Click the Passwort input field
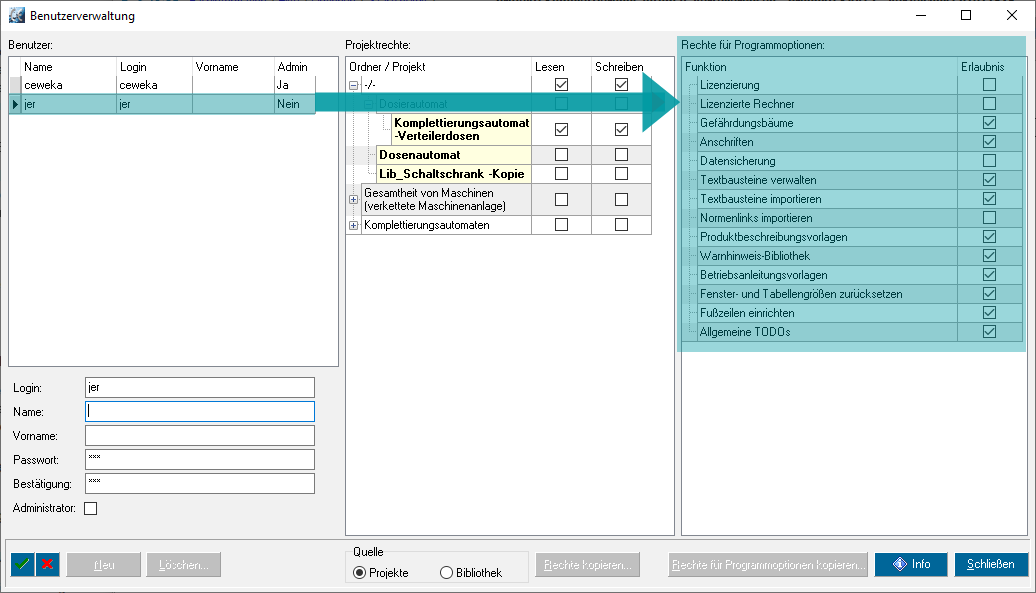The height and width of the screenshot is (593, 1036). pyautogui.click(x=200, y=460)
